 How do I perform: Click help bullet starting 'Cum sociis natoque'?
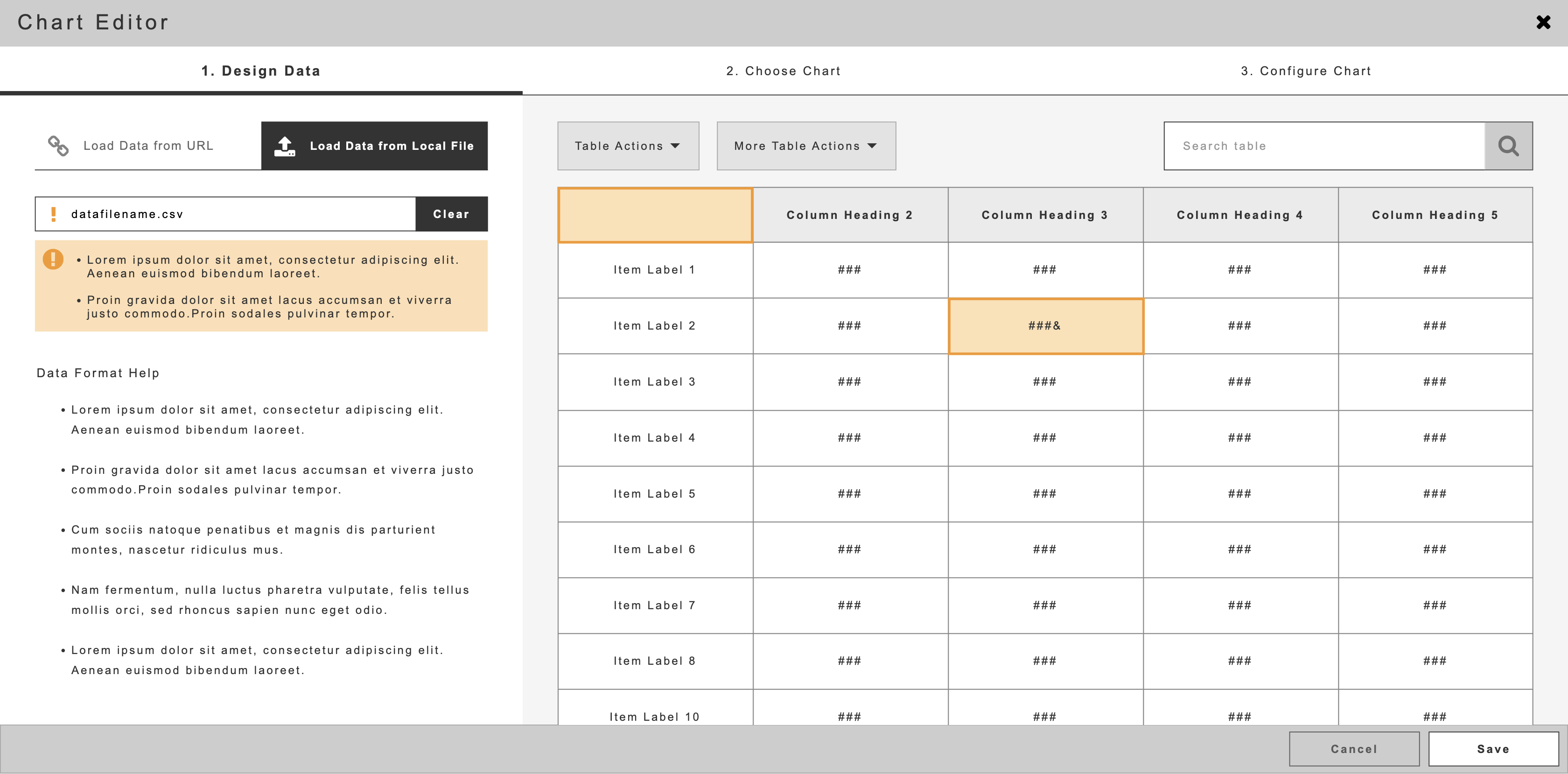(248, 540)
